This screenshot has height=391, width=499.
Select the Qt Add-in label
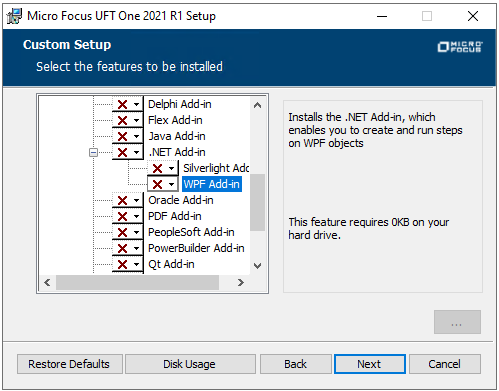pyautogui.click(x=171, y=264)
